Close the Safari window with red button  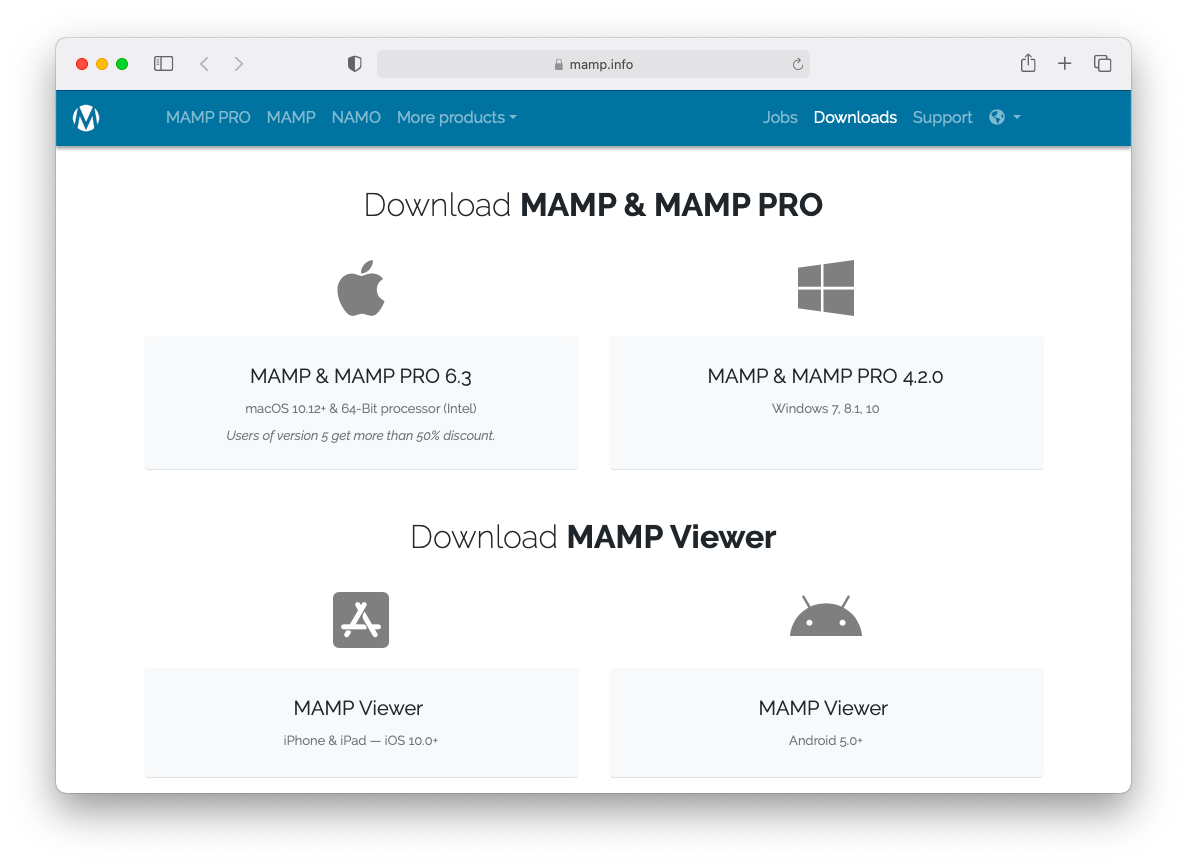(x=82, y=64)
